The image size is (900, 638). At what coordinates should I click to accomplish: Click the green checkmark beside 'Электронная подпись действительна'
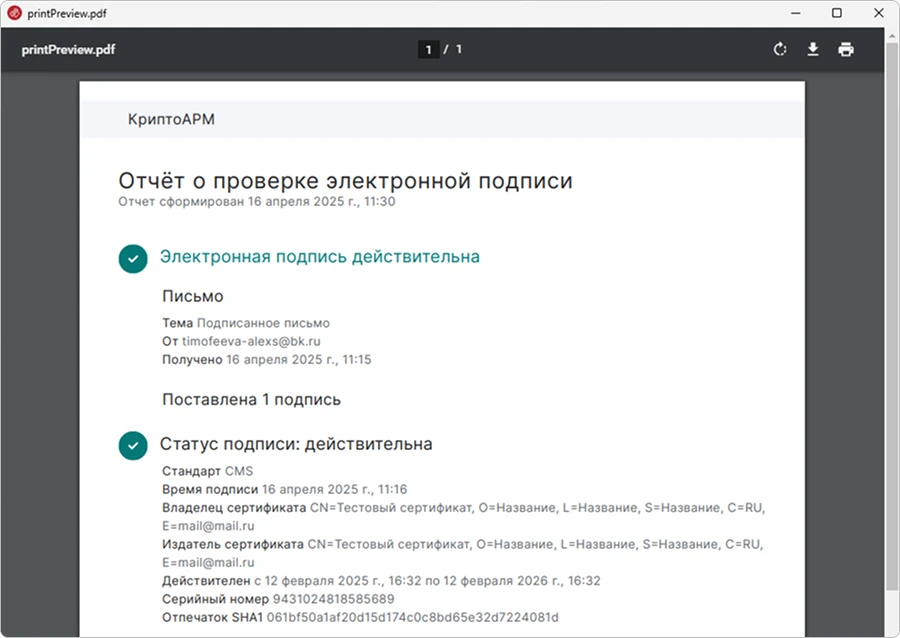click(x=133, y=258)
